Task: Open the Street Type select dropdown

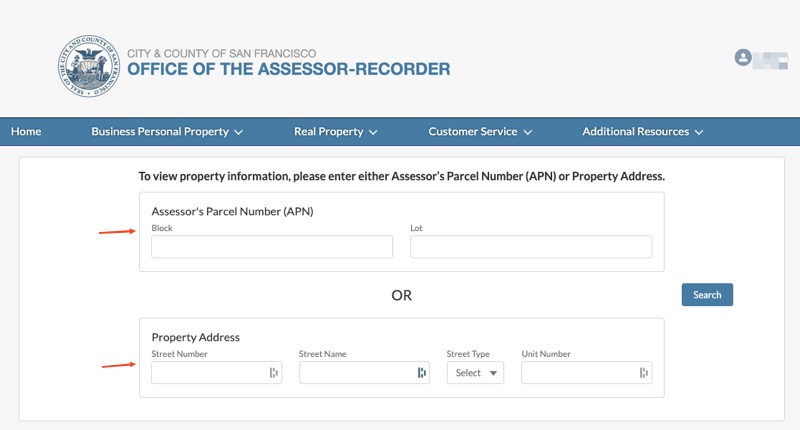Action: coord(475,373)
